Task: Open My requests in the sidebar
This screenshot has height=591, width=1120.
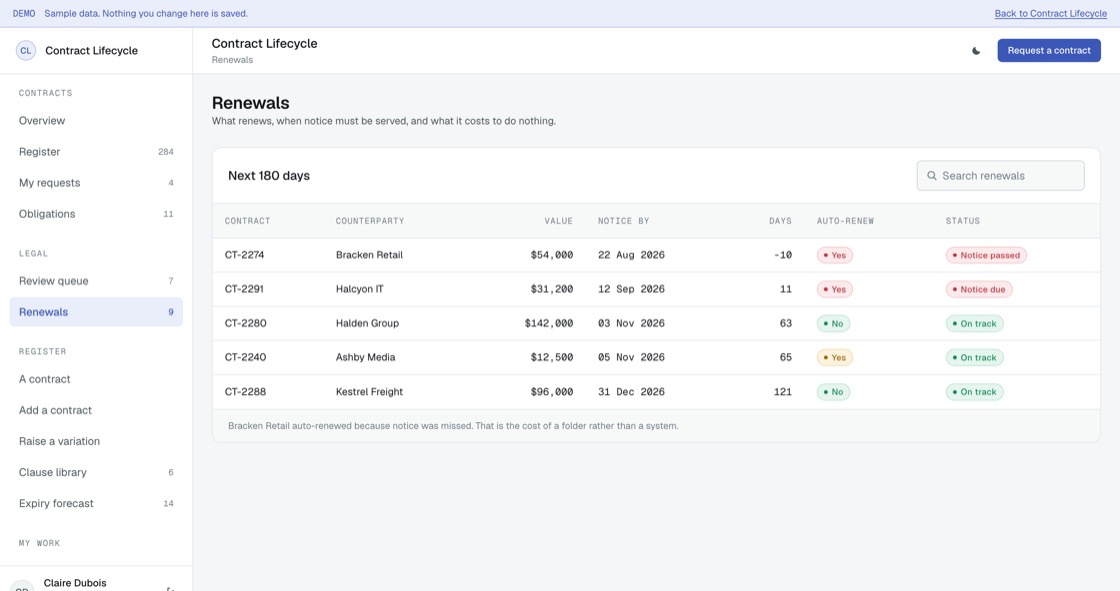Action: (x=96, y=183)
